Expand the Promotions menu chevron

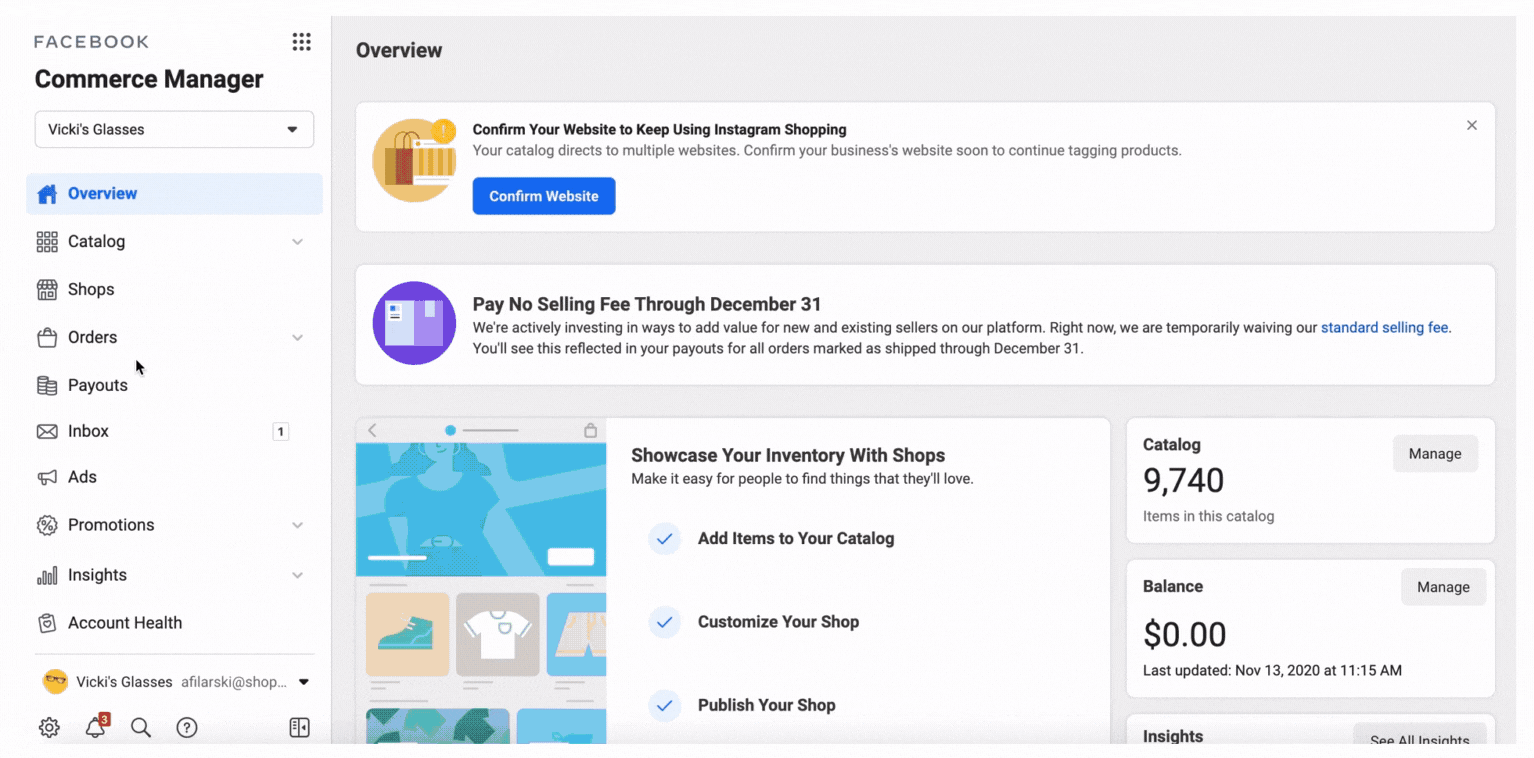click(297, 525)
